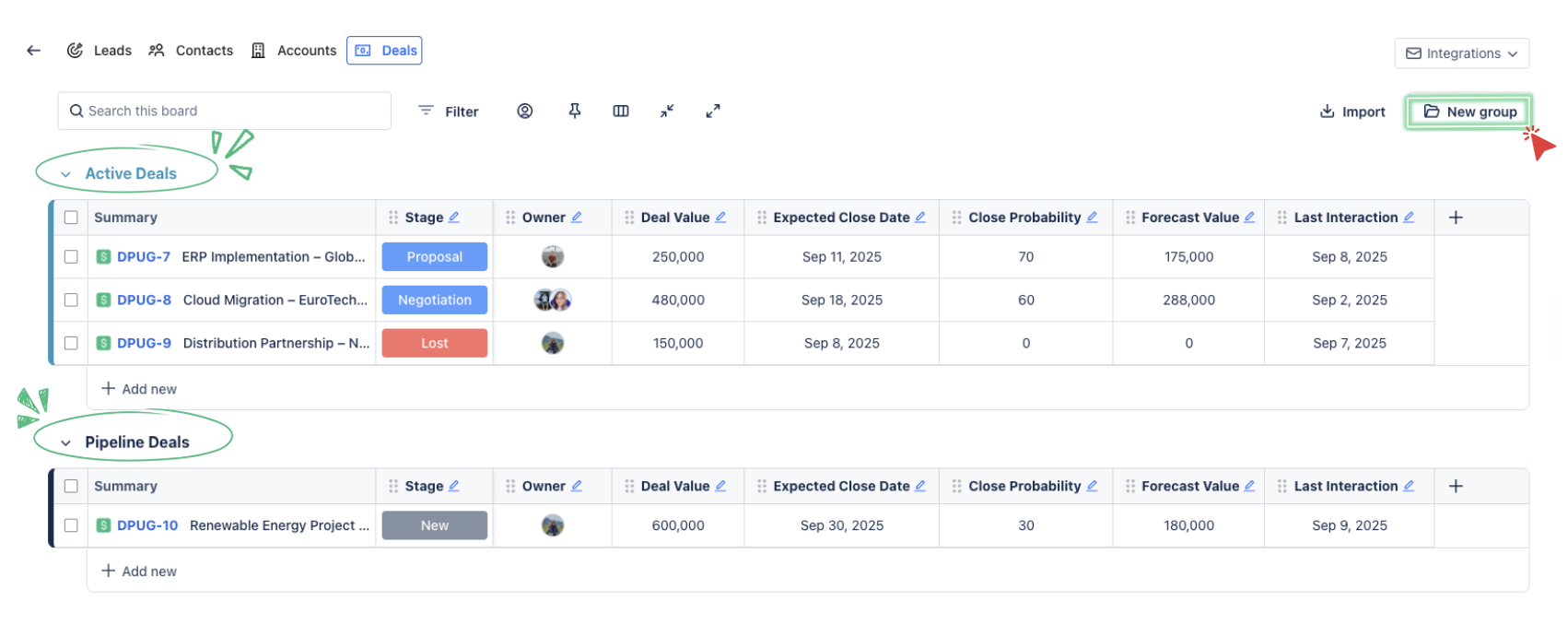Check the DPUG-9 row checkbox
This screenshot has width=1568, height=625.
[71, 343]
